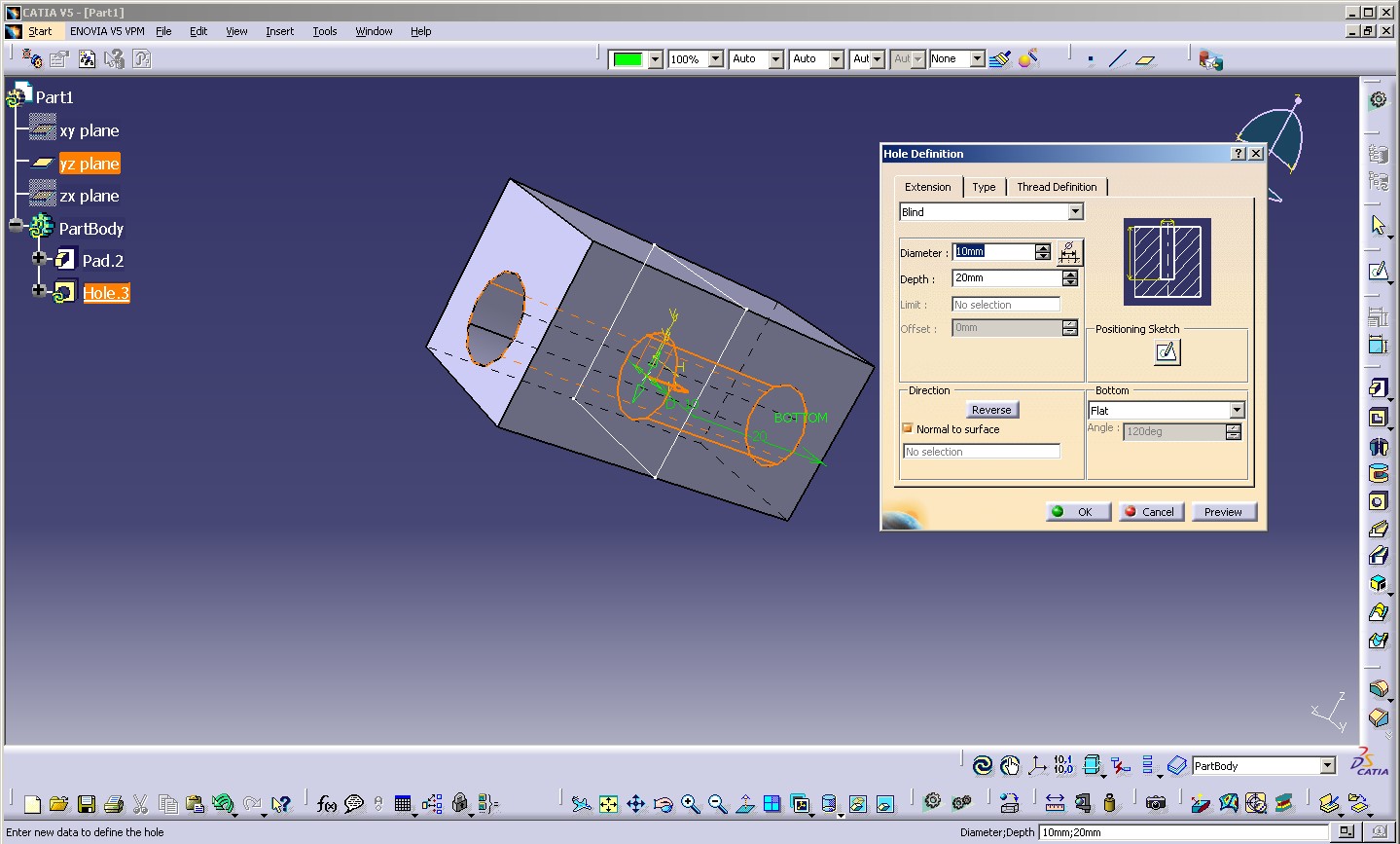
Task: Click into the Depth 20mm field
Action: tap(1006, 277)
